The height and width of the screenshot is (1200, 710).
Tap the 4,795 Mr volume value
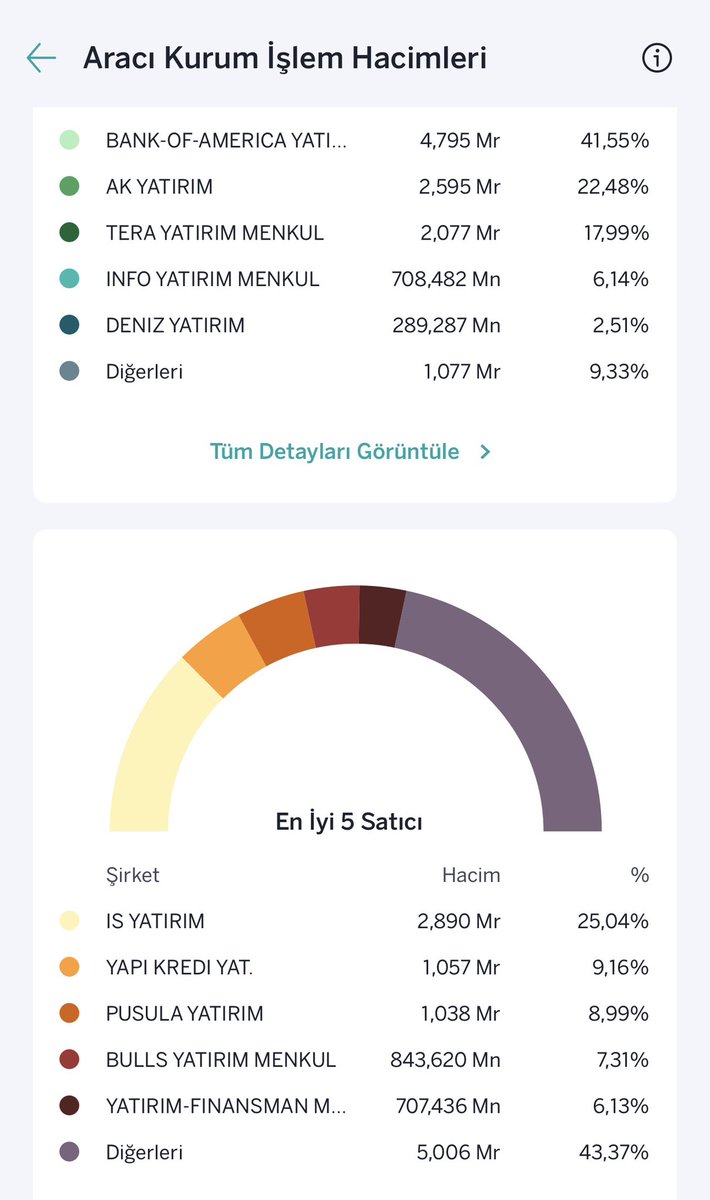click(x=460, y=140)
